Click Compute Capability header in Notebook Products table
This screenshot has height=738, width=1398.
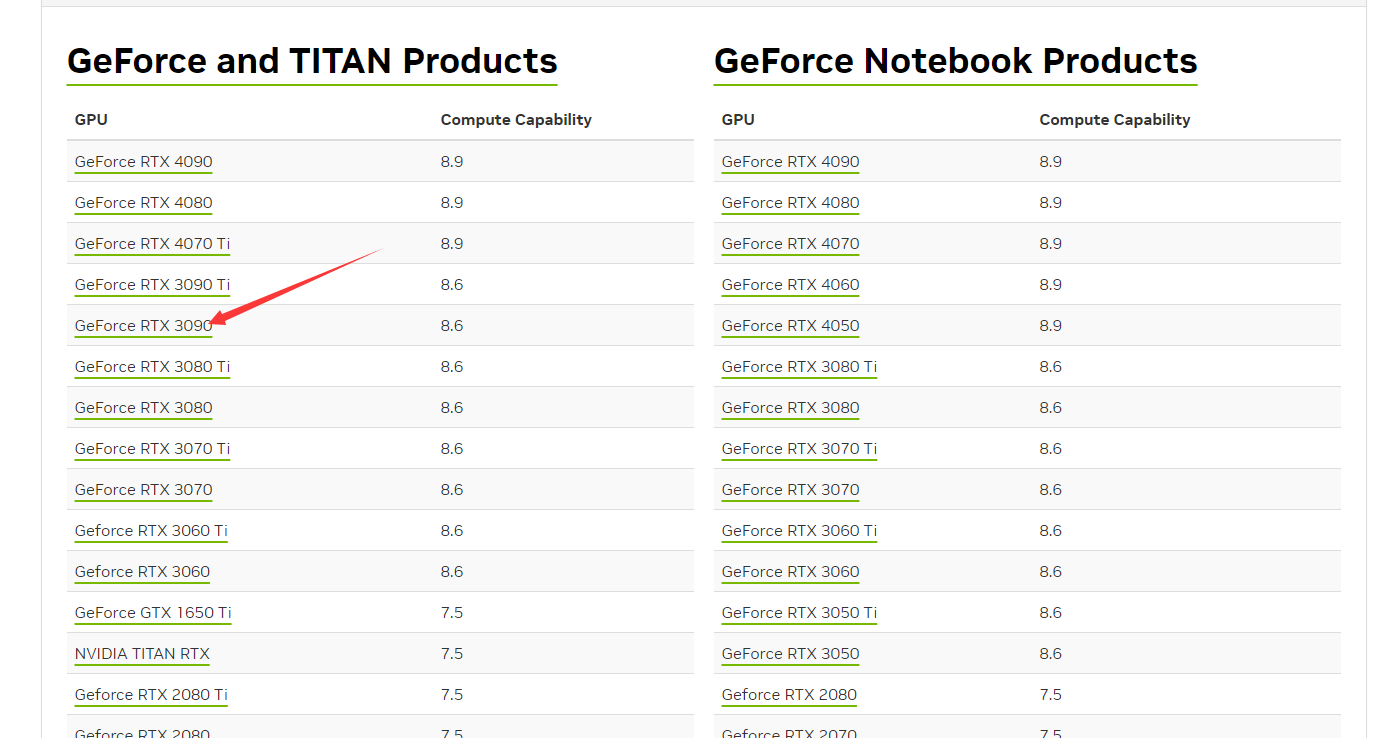[x=1115, y=120]
